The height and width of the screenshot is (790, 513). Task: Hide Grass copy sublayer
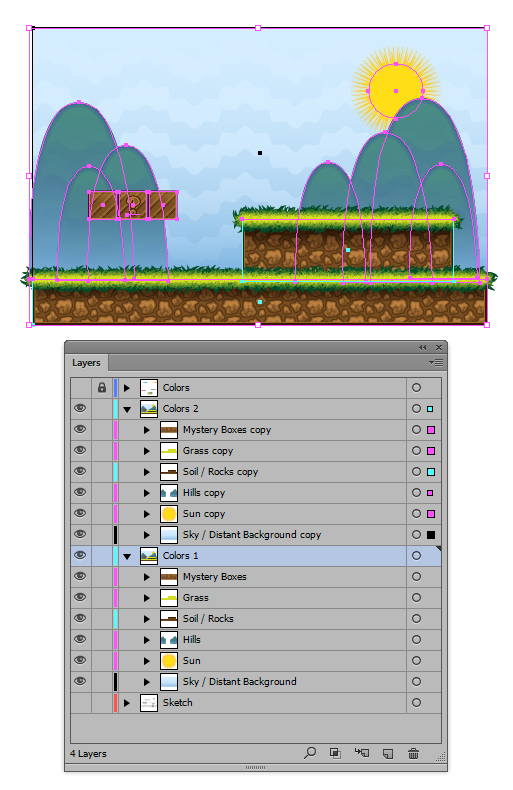80,450
